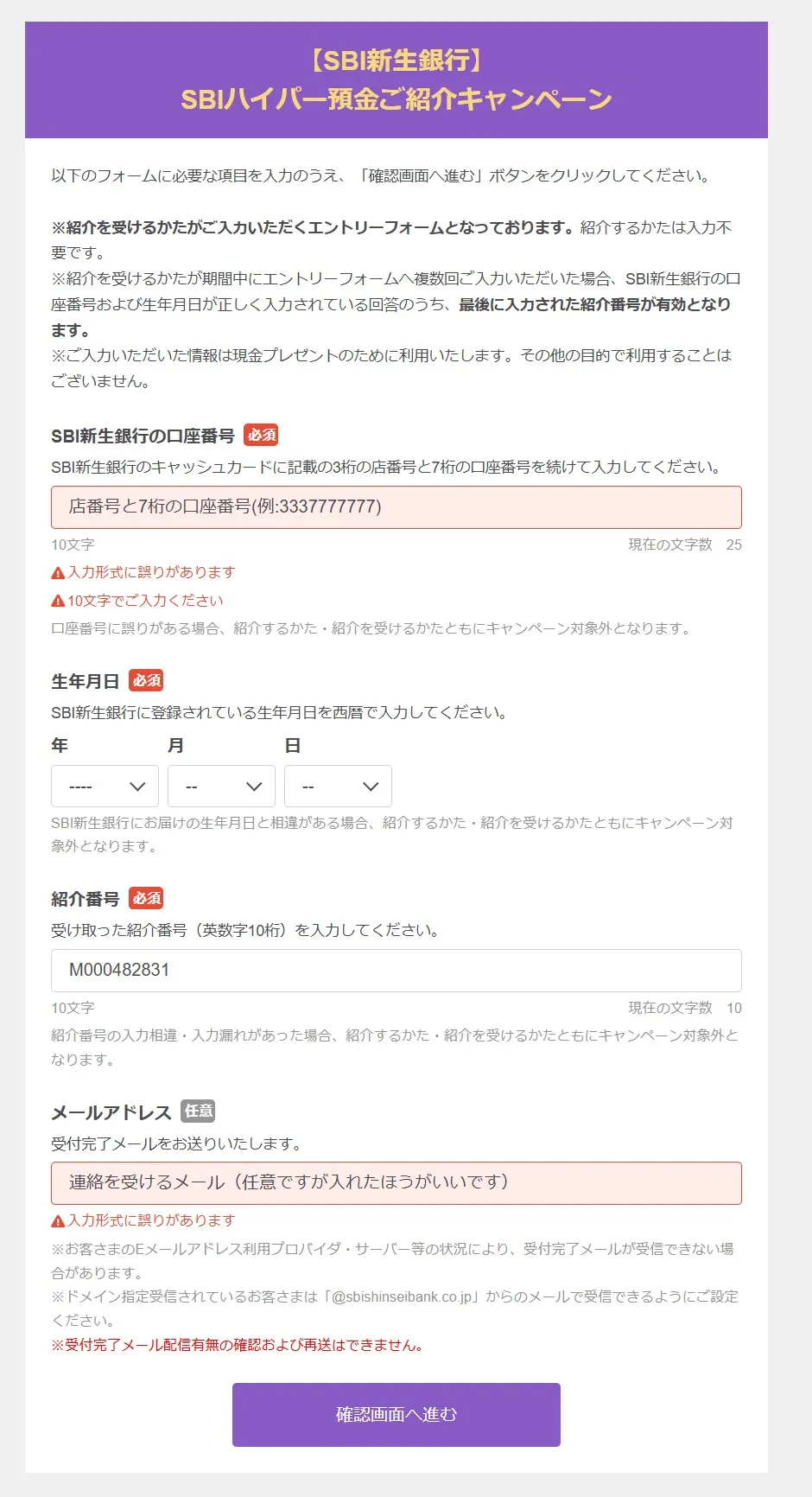Click the SBI新生銀行 口座番号 input field
This screenshot has width=812, height=1497.
[x=396, y=507]
